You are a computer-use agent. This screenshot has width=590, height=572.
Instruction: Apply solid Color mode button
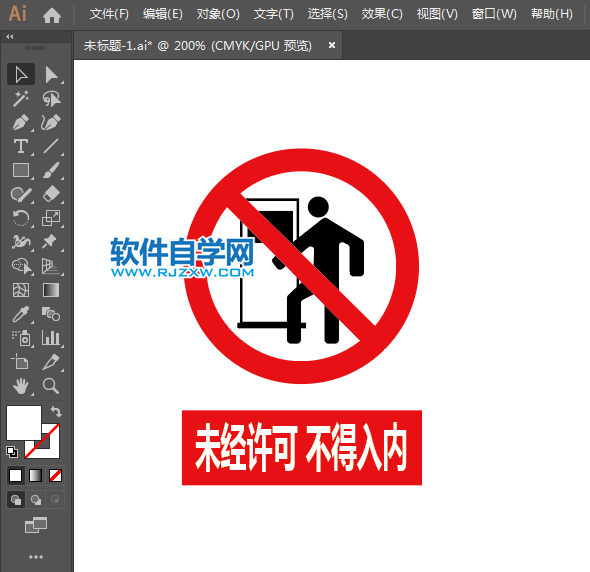coord(15,476)
